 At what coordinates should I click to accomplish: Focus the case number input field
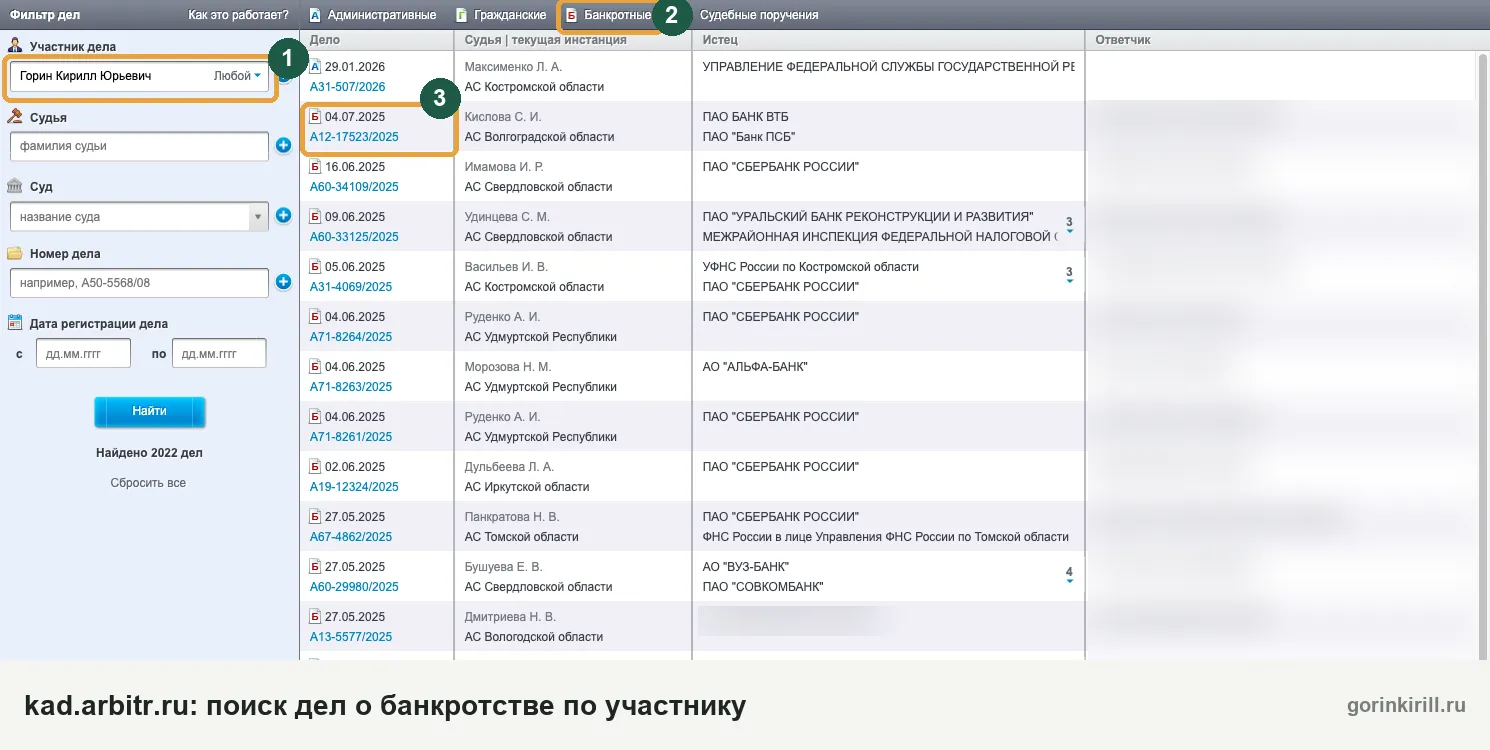[139, 283]
